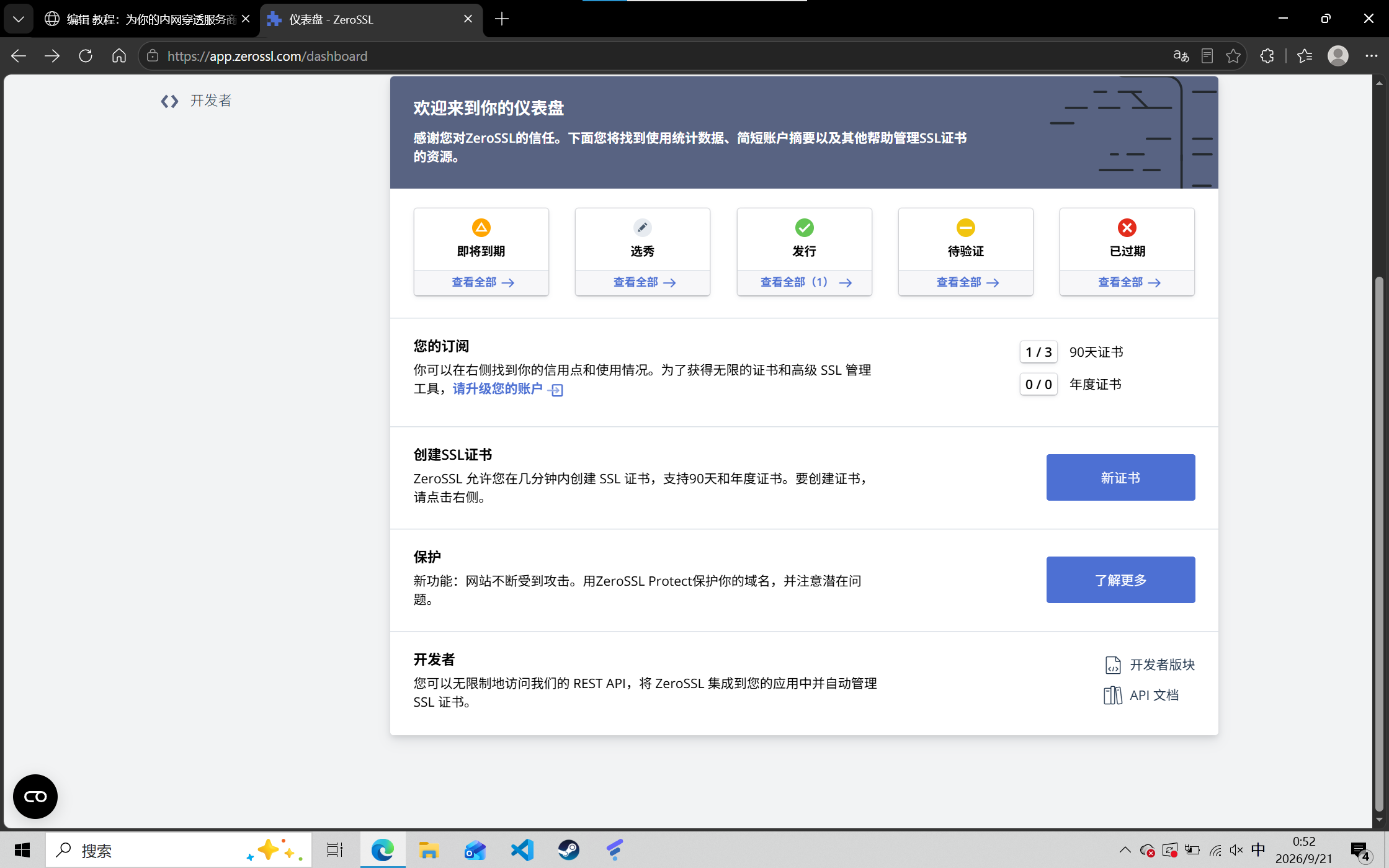The image size is (1389, 868).
Task: Click the red expired cross icon
Action: [1127, 228]
